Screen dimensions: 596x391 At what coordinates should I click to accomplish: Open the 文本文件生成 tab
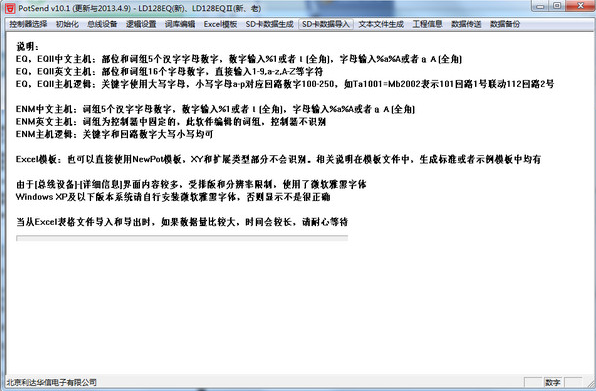(x=381, y=24)
